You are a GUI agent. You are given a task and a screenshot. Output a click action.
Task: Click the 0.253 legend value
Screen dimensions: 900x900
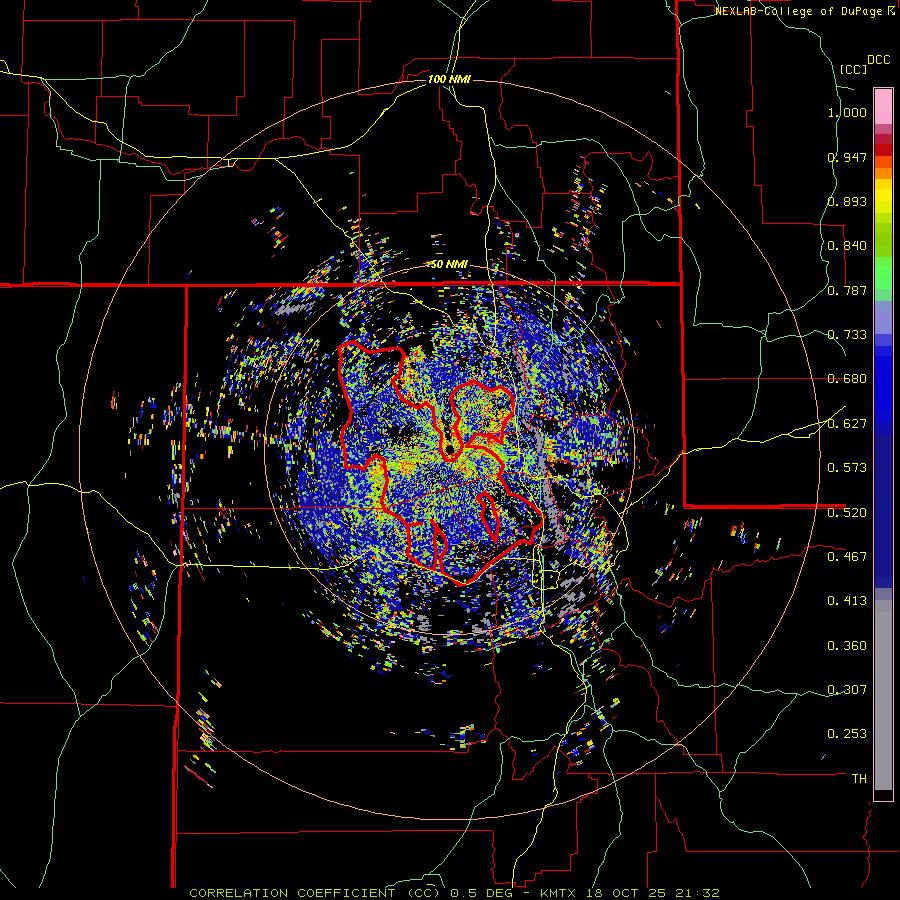click(x=847, y=734)
